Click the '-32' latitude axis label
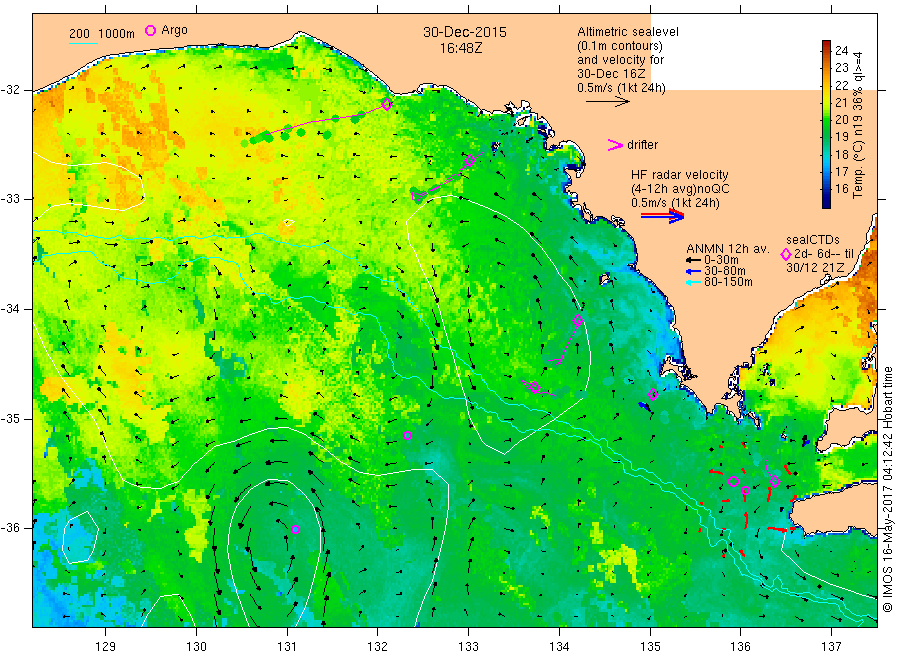Viewport: 900px width, 660px height. 11,90
